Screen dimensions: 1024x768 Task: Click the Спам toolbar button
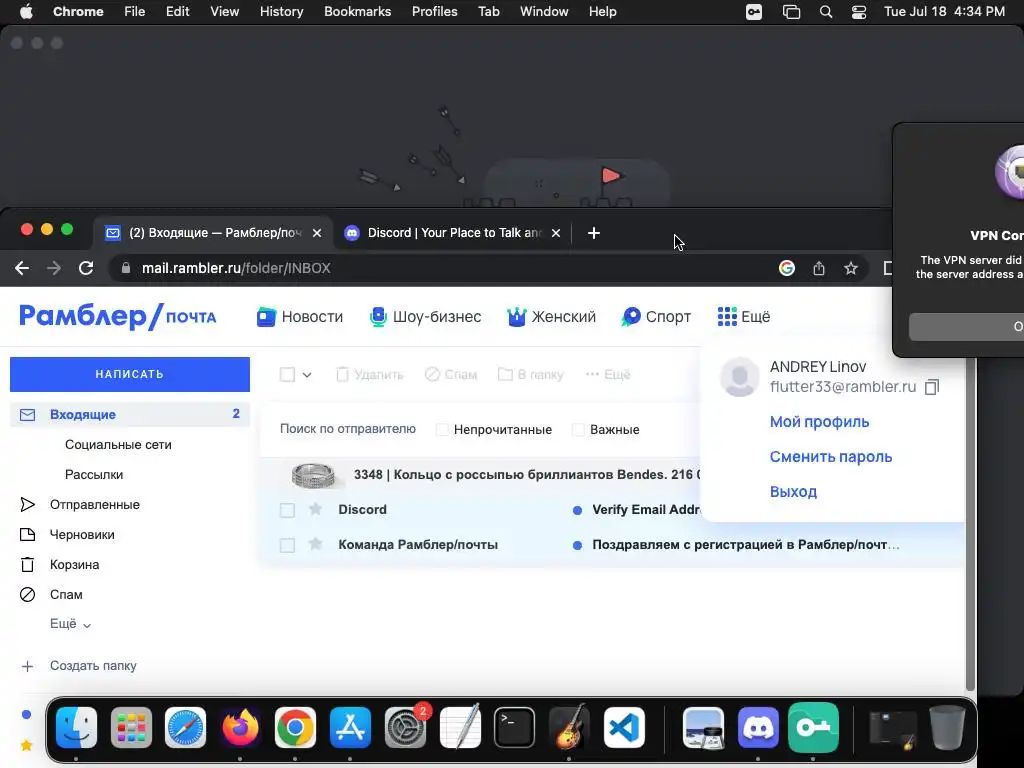(x=451, y=374)
